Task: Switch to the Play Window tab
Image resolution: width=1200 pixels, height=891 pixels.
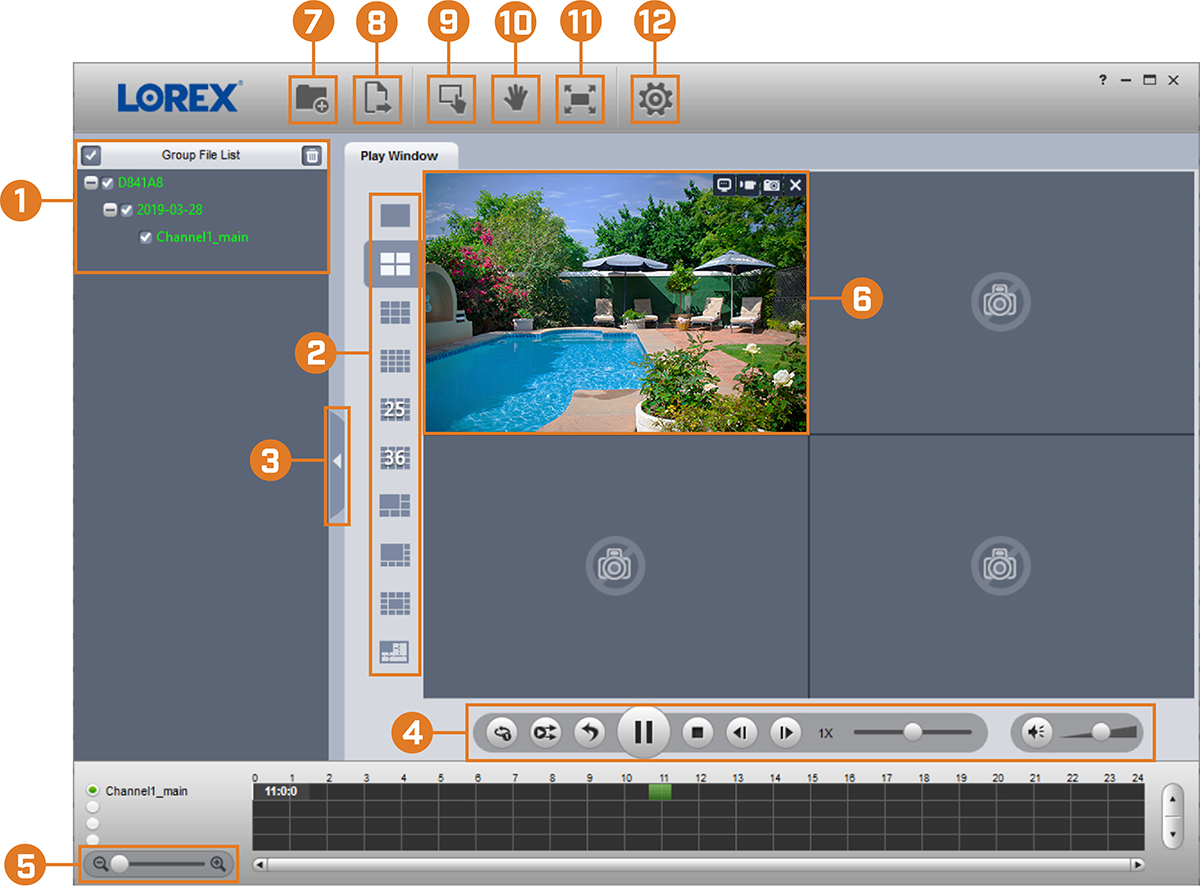Action: [x=399, y=156]
